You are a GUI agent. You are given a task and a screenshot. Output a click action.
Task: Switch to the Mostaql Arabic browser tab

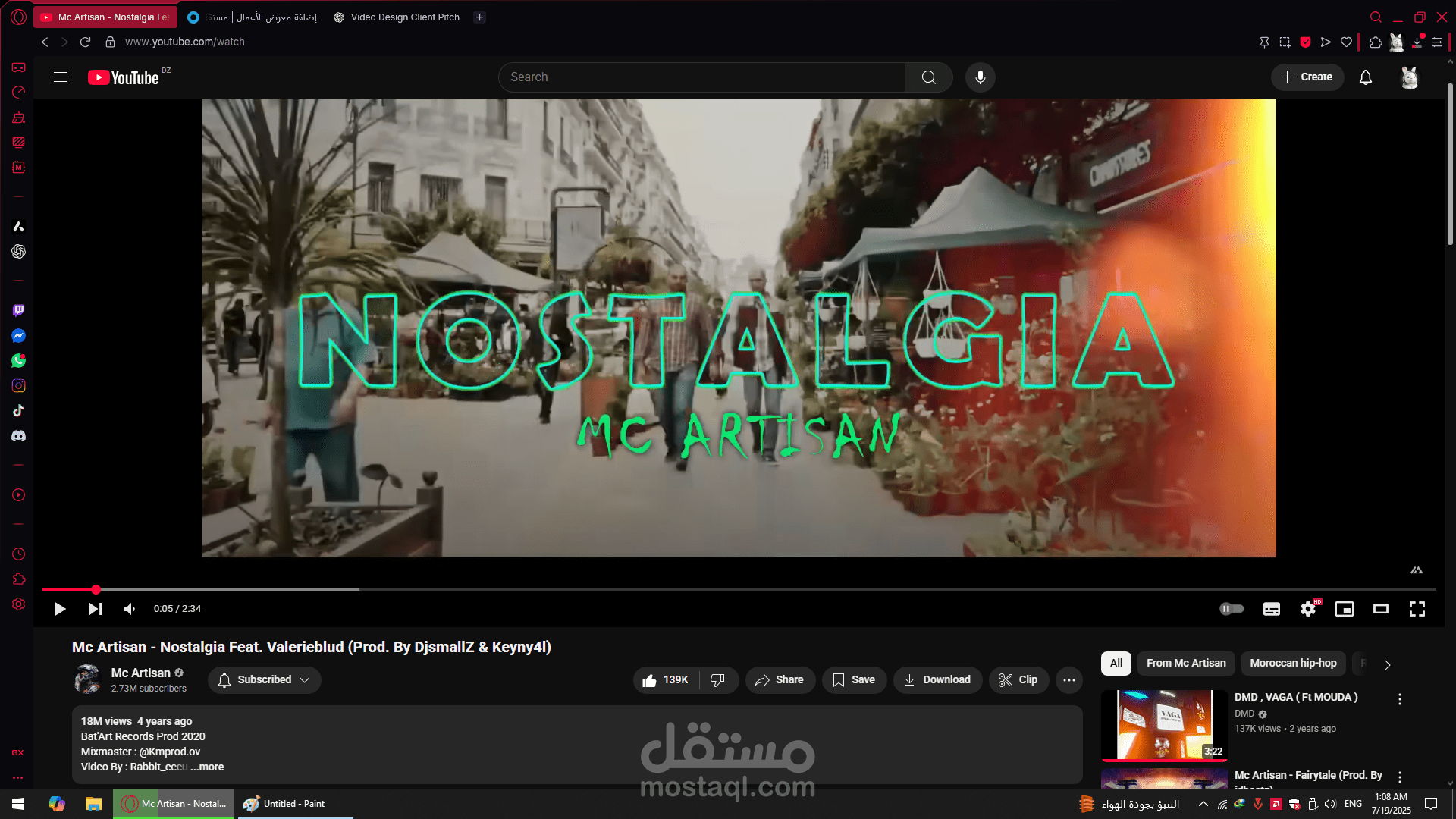[x=253, y=17]
